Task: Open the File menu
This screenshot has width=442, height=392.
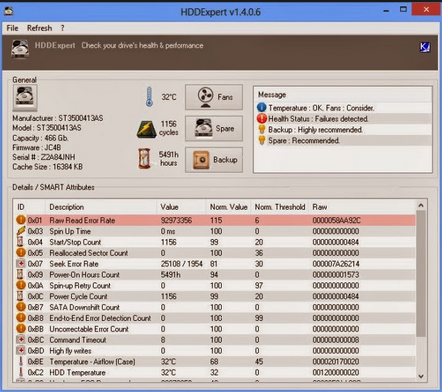Action: pyautogui.click(x=12, y=28)
